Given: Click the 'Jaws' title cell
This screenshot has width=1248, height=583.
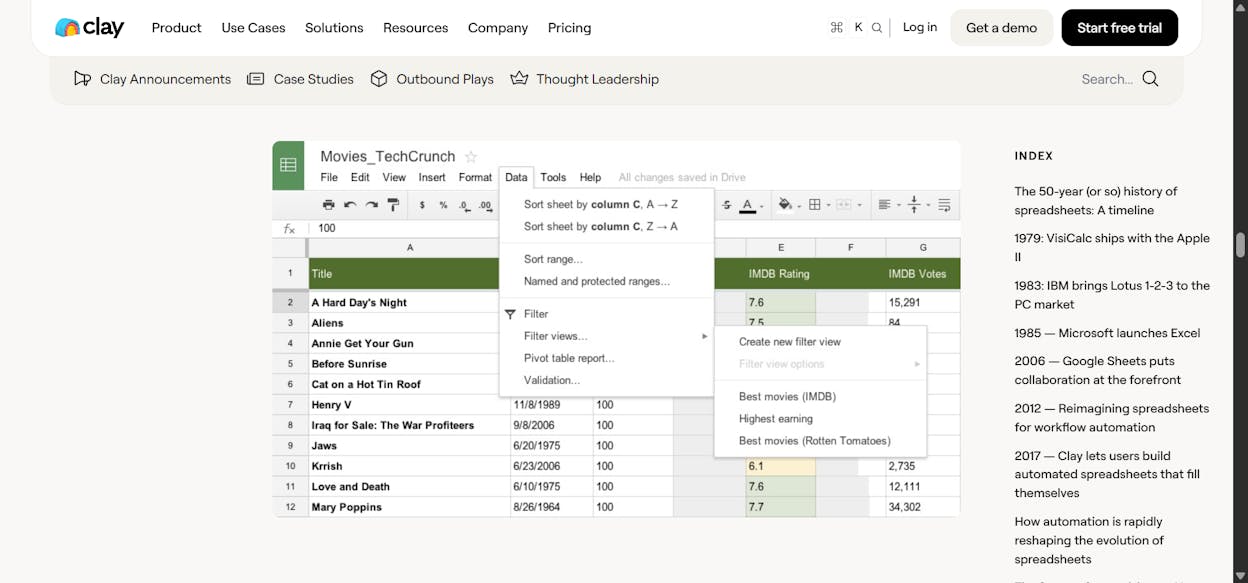Looking at the screenshot, I should point(409,446).
